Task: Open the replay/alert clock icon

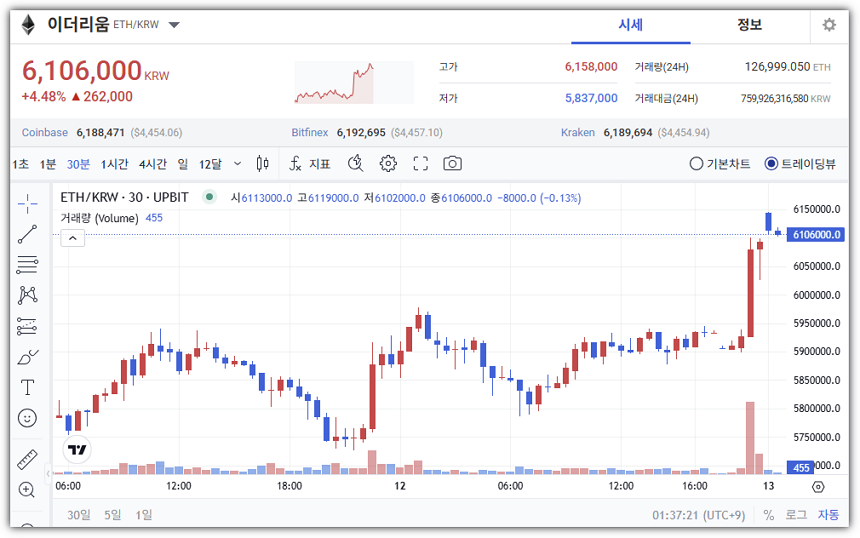Action: click(355, 163)
